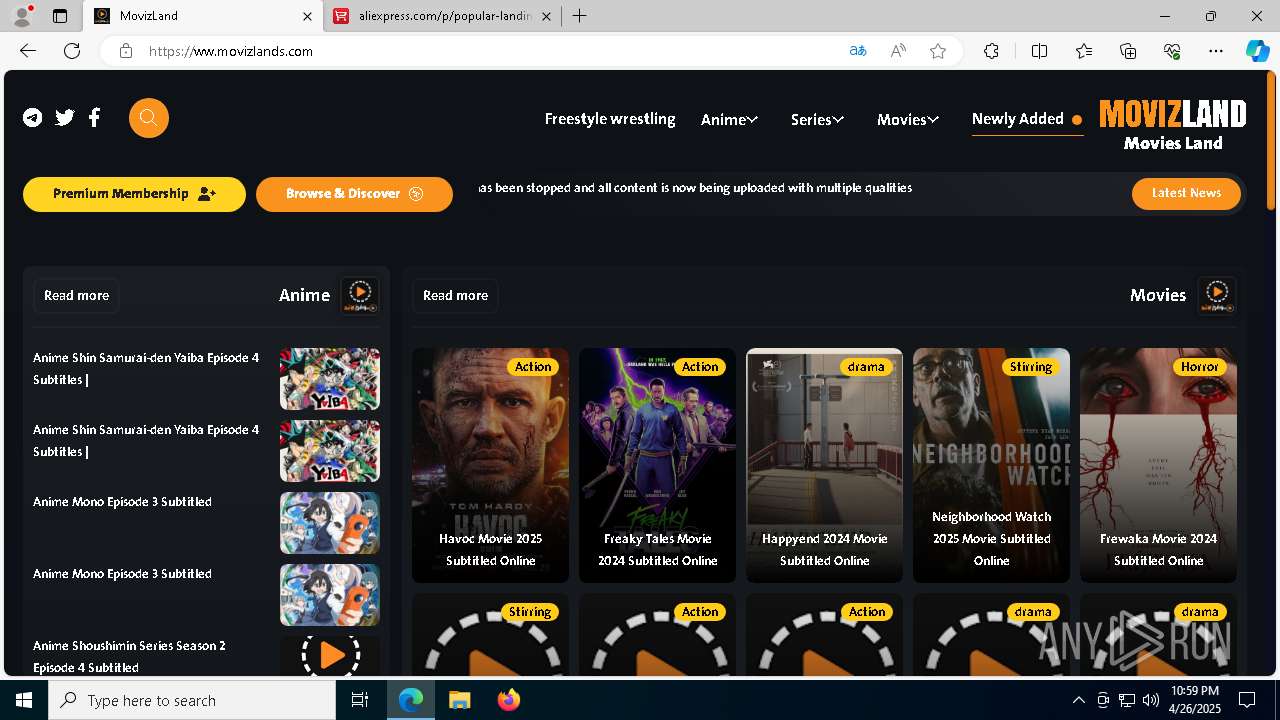Screen dimensions: 1280x720
Task: Open a new browser tab
Action: tap(580, 16)
